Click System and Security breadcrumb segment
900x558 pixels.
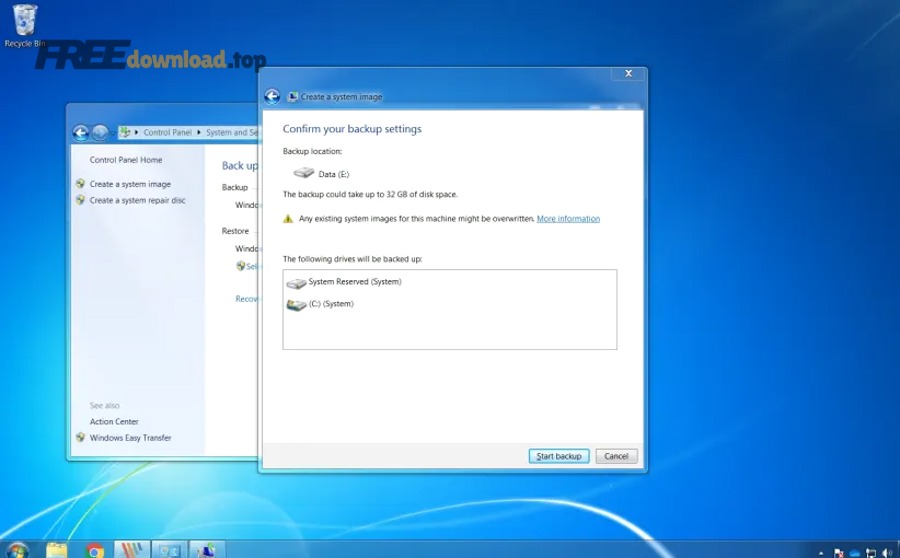[232, 132]
